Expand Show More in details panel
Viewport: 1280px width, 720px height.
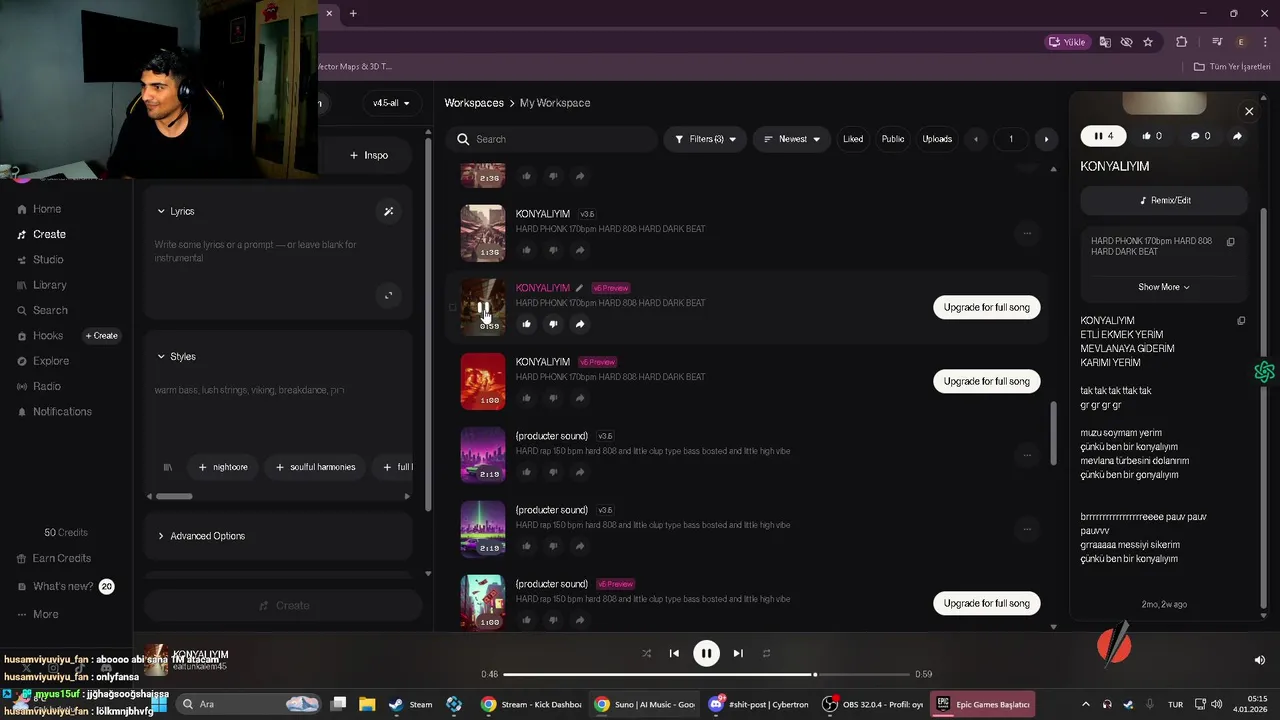point(1164,287)
